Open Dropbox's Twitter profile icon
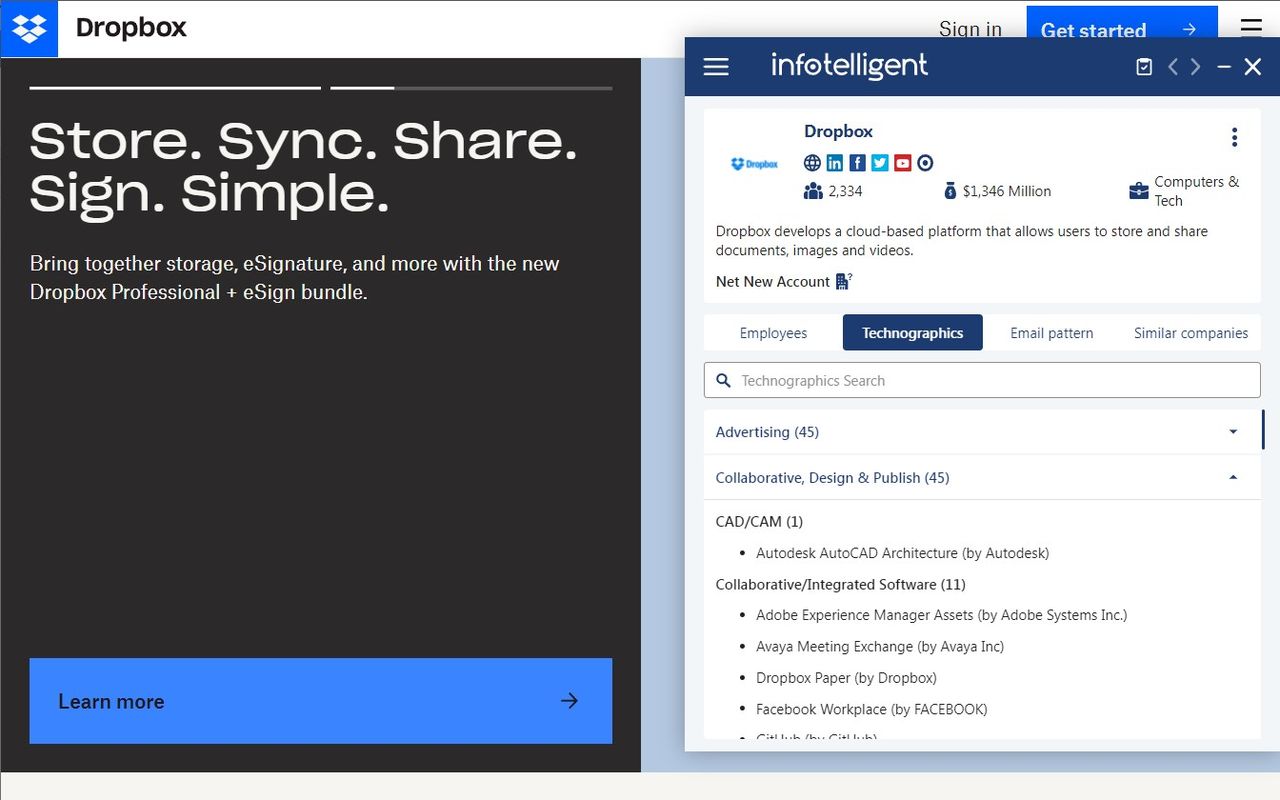1280x800 pixels. coord(880,163)
